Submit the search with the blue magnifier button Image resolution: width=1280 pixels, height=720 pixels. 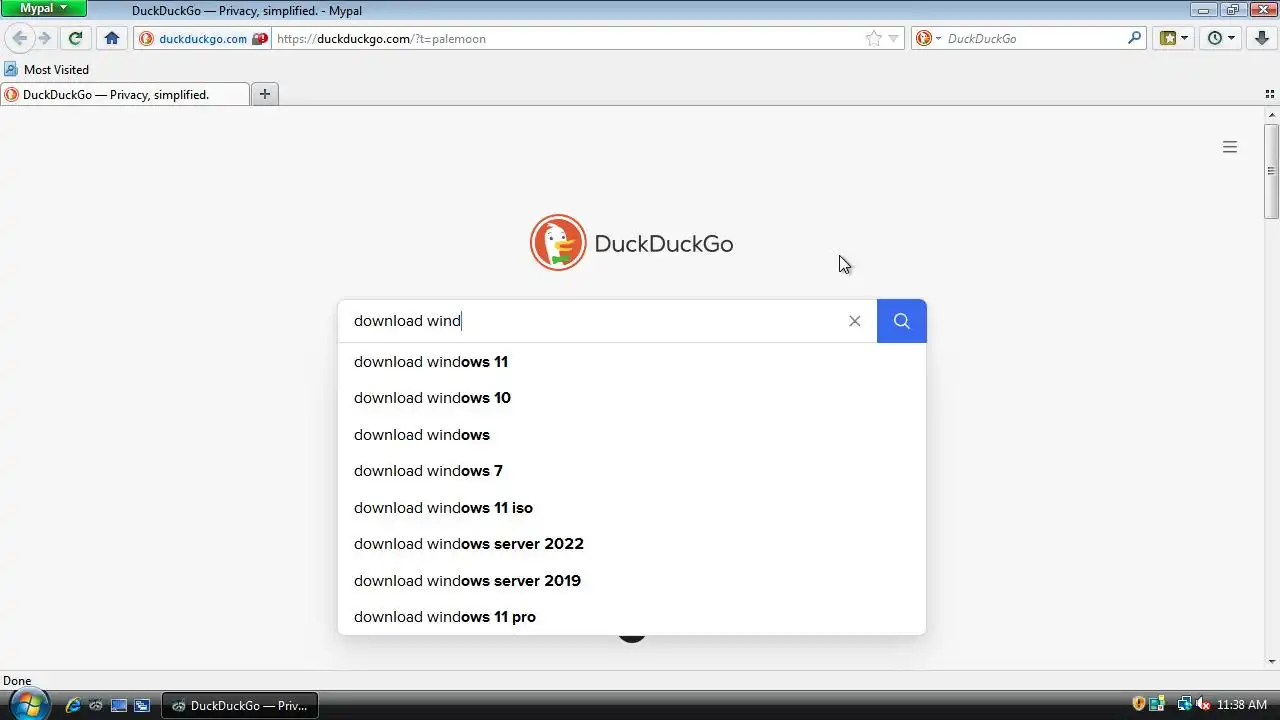coord(902,321)
